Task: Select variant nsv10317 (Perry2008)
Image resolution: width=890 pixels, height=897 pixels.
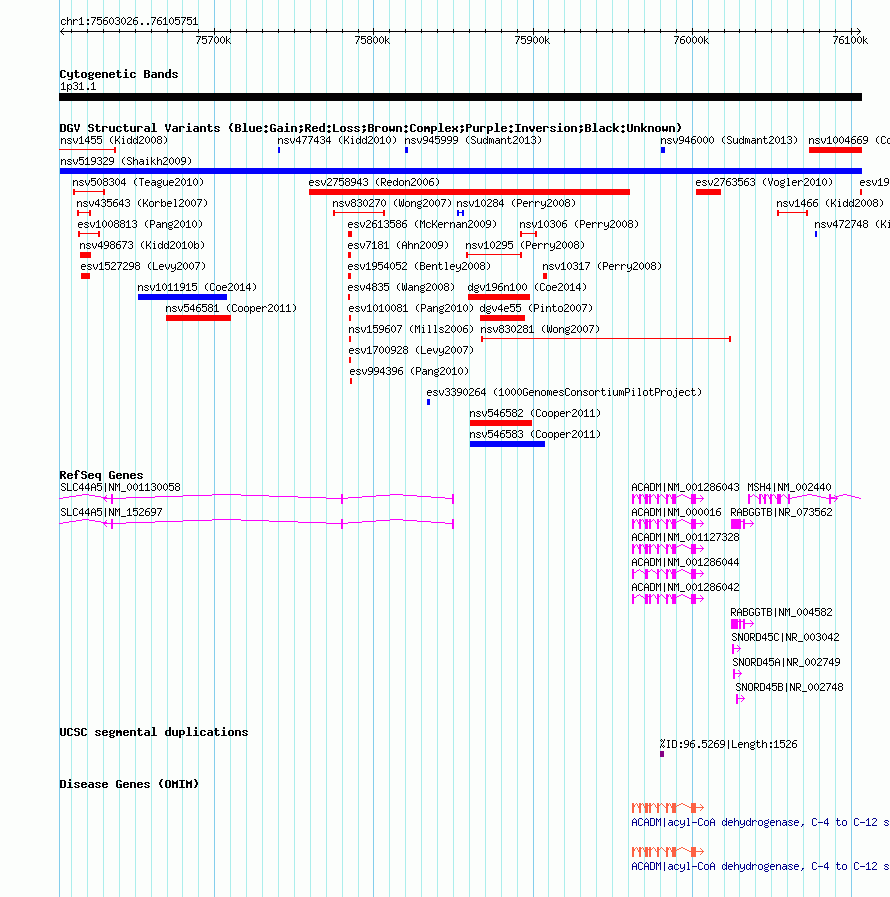Action: 602,267
